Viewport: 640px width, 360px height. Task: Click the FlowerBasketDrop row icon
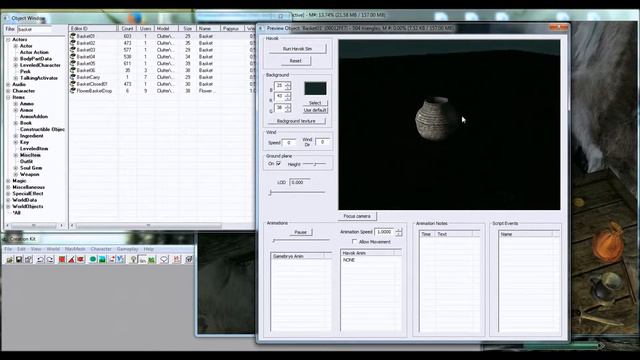(73, 91)
